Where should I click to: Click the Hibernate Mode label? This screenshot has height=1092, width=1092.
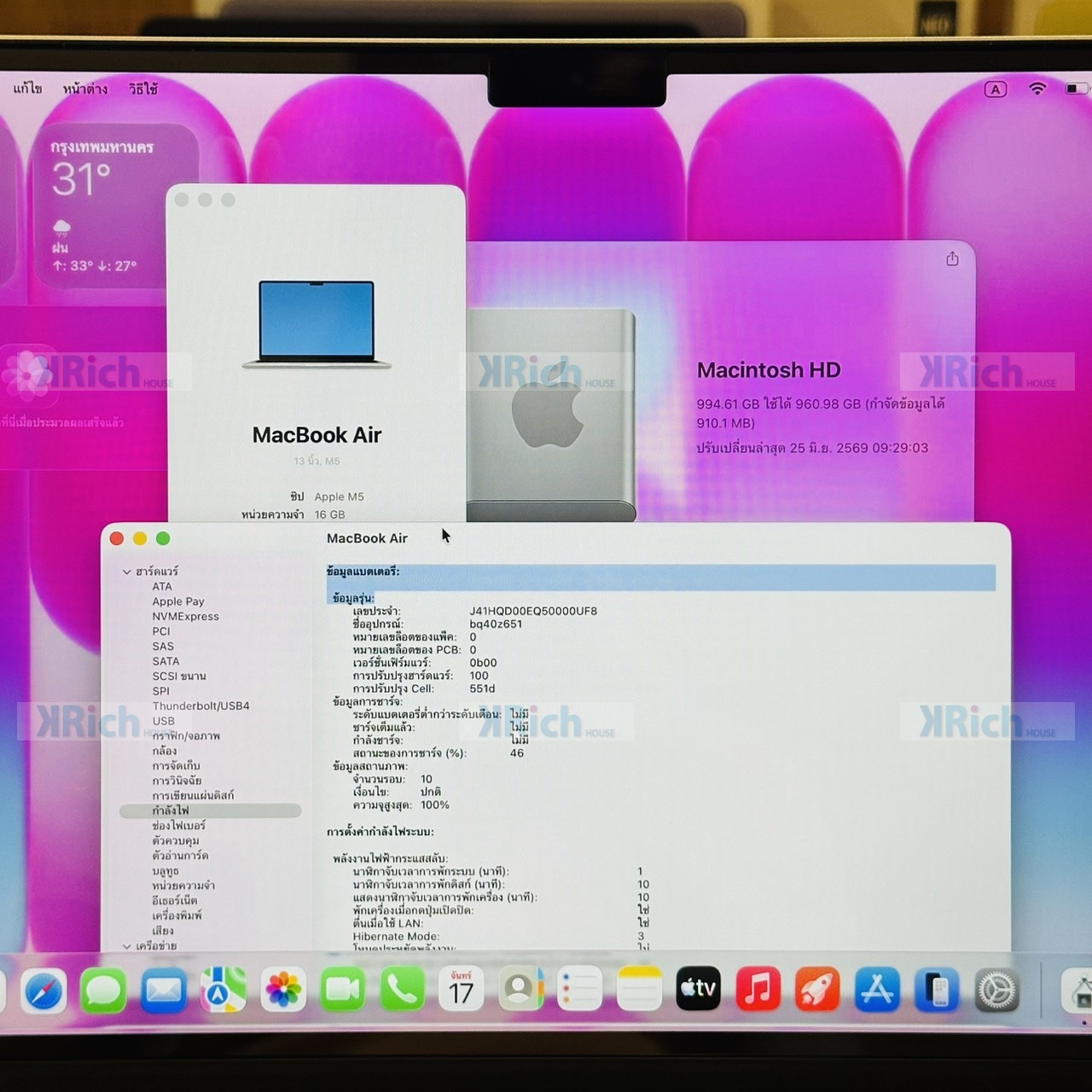pyautogui.click(x=396, y=936)
